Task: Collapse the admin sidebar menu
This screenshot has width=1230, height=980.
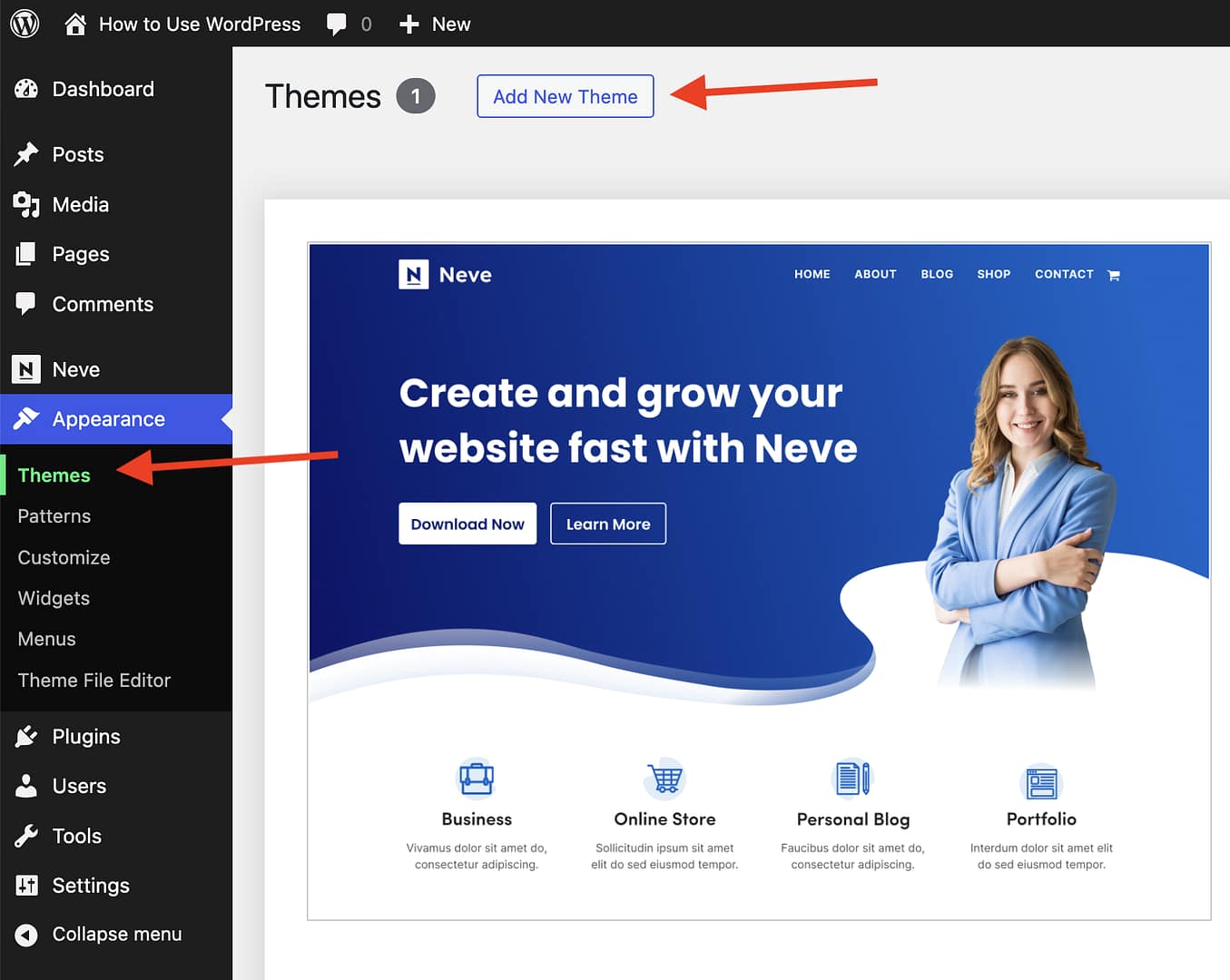Action: pos(98,934)
